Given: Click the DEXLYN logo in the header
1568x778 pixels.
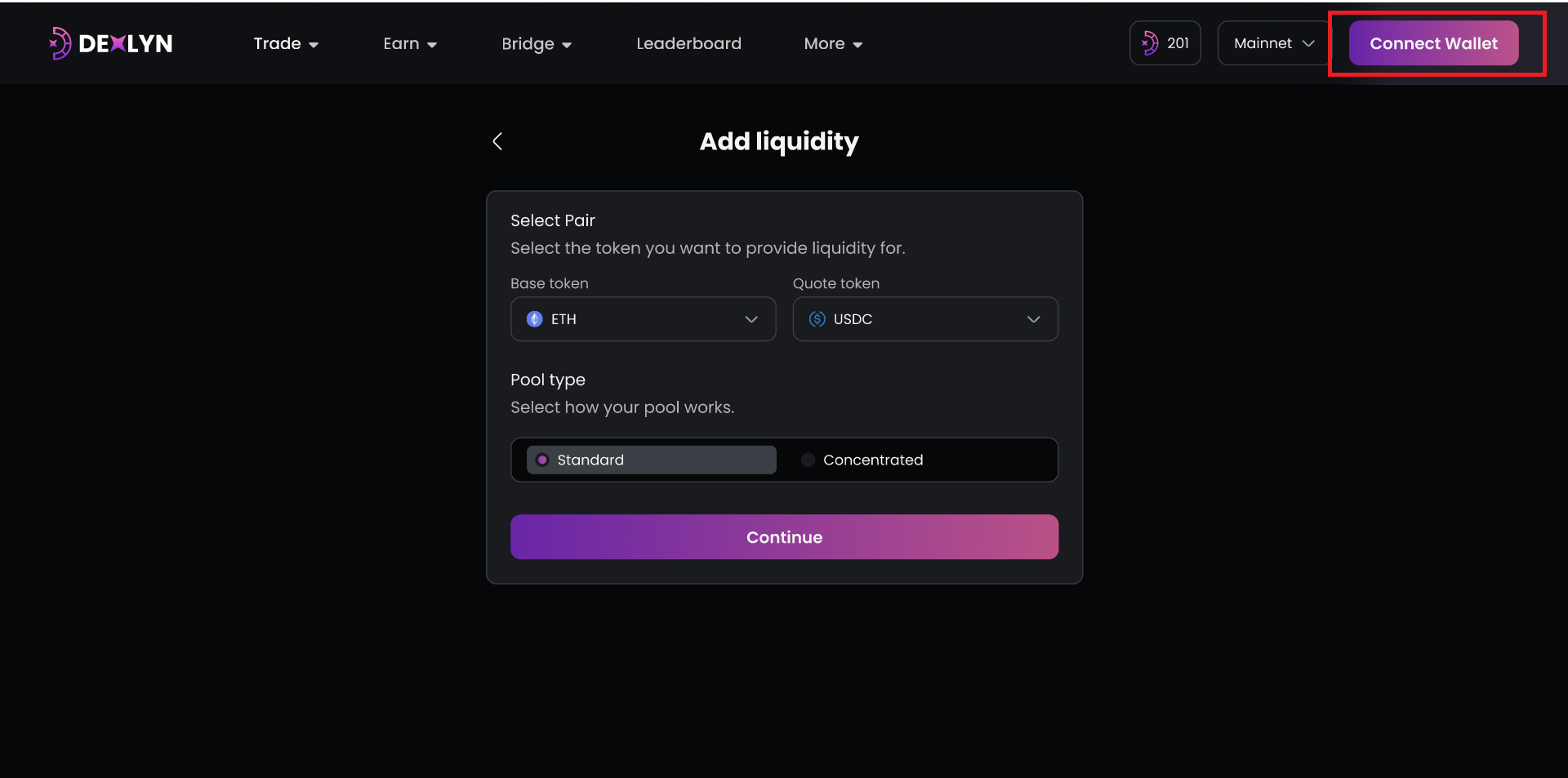Looking at the screenshot, I should [110, 42].
